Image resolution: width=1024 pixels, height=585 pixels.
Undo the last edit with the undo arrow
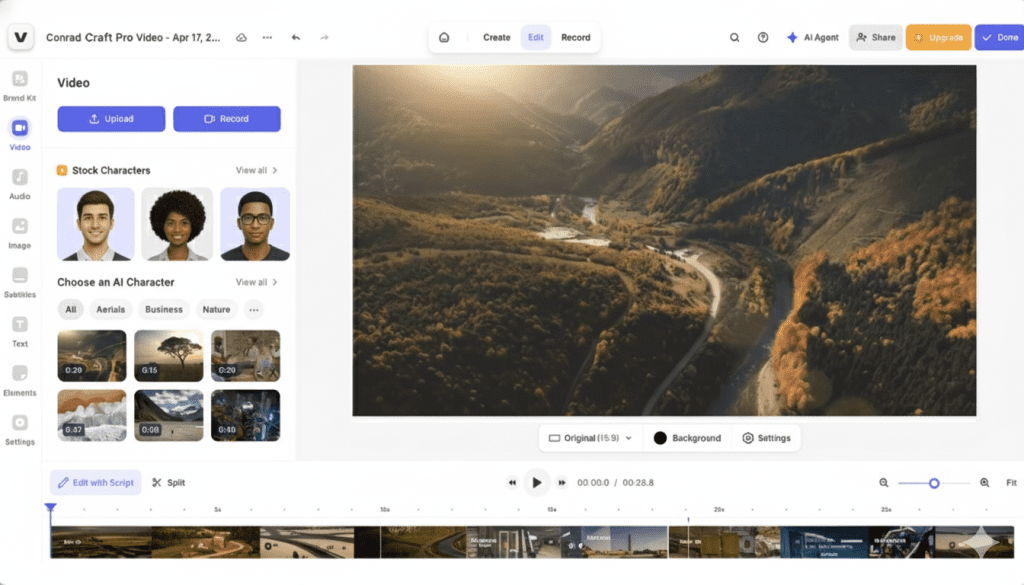[x=296, y=36]
